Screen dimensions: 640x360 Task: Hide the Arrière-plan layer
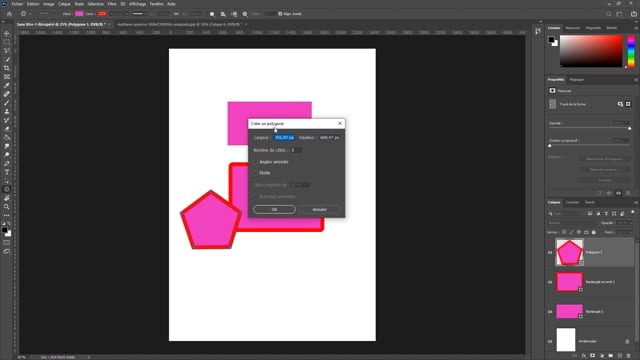[550, 341]
